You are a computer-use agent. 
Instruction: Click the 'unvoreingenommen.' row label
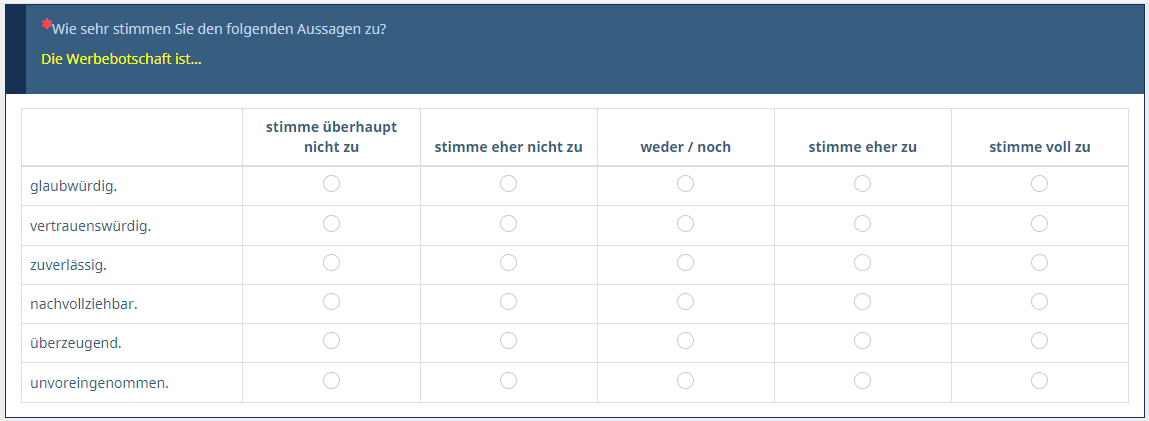coord(99,382)
